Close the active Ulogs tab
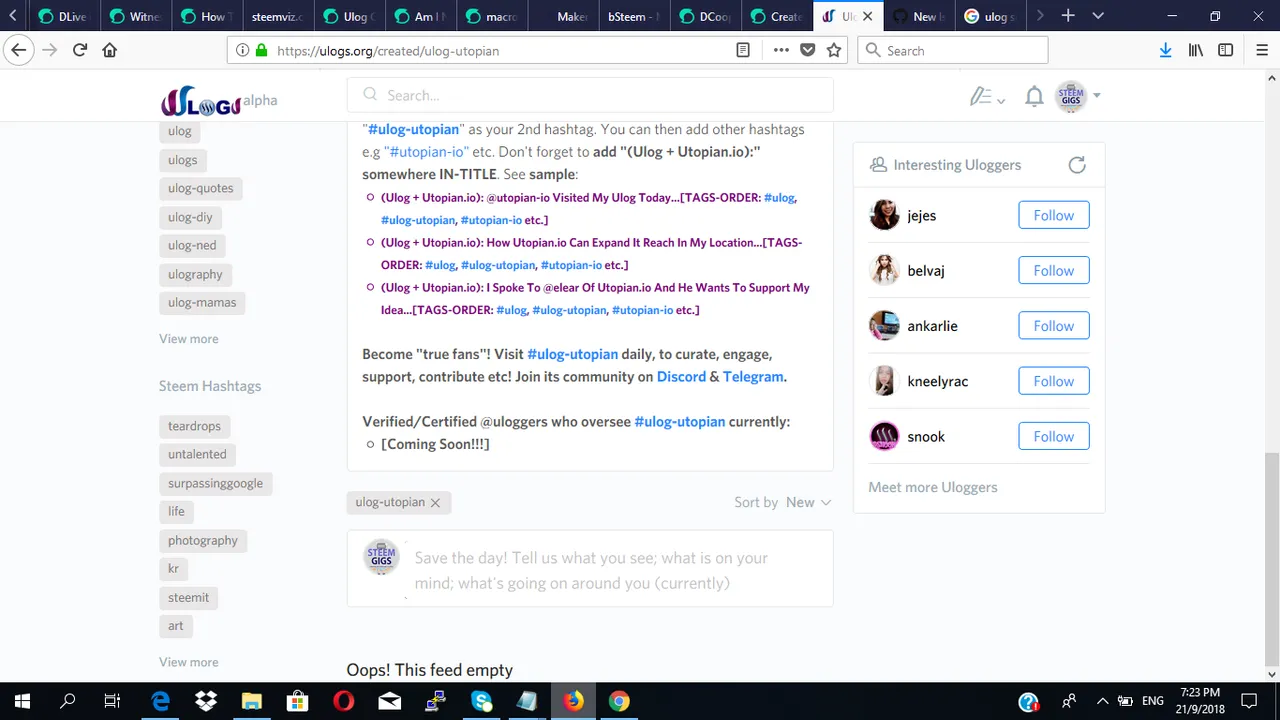1280x720 pixels. tap(867, 16)
